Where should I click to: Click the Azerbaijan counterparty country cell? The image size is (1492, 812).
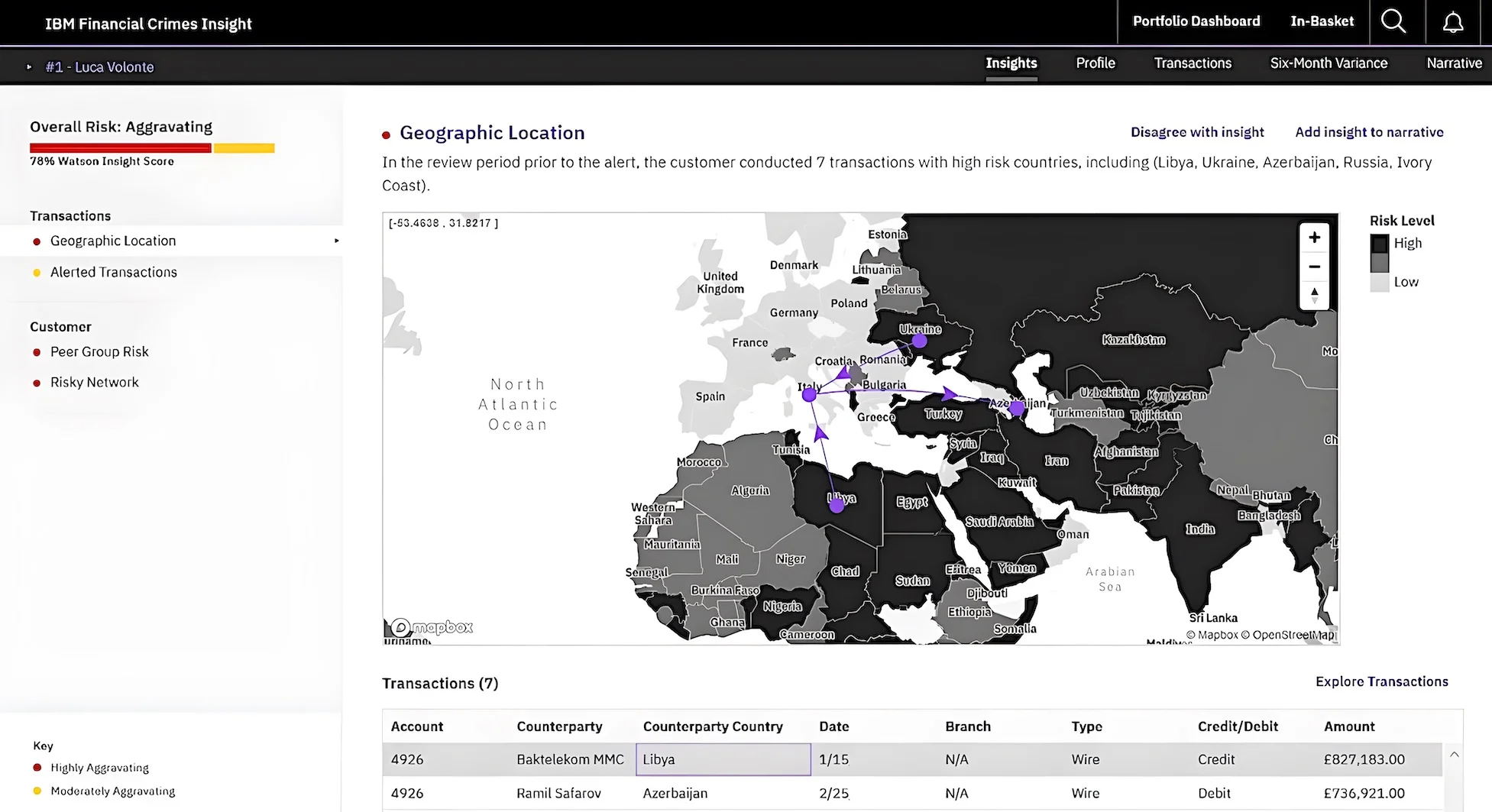point(675,793)
